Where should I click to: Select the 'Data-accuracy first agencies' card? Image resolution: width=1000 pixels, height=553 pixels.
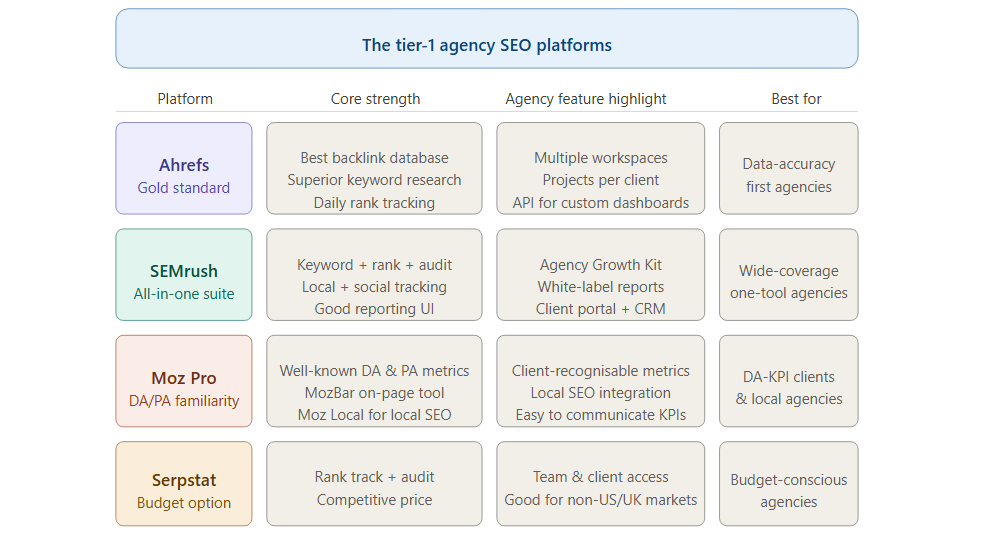point(789,168)
